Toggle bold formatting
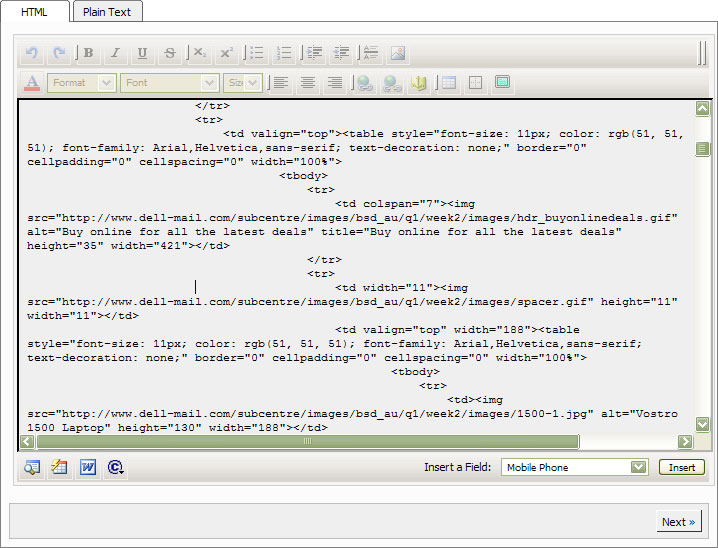This screenshot has width=718, height=548. click(x=88, y=53)
